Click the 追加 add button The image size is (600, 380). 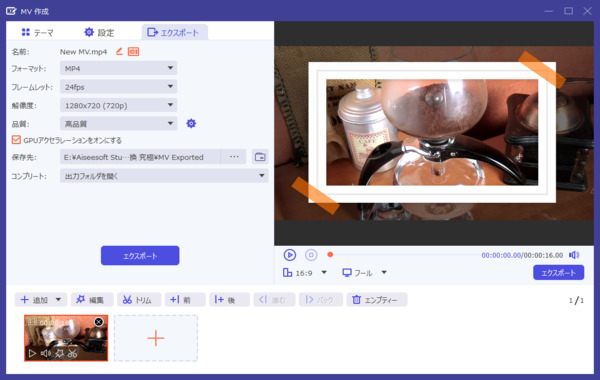34,300
